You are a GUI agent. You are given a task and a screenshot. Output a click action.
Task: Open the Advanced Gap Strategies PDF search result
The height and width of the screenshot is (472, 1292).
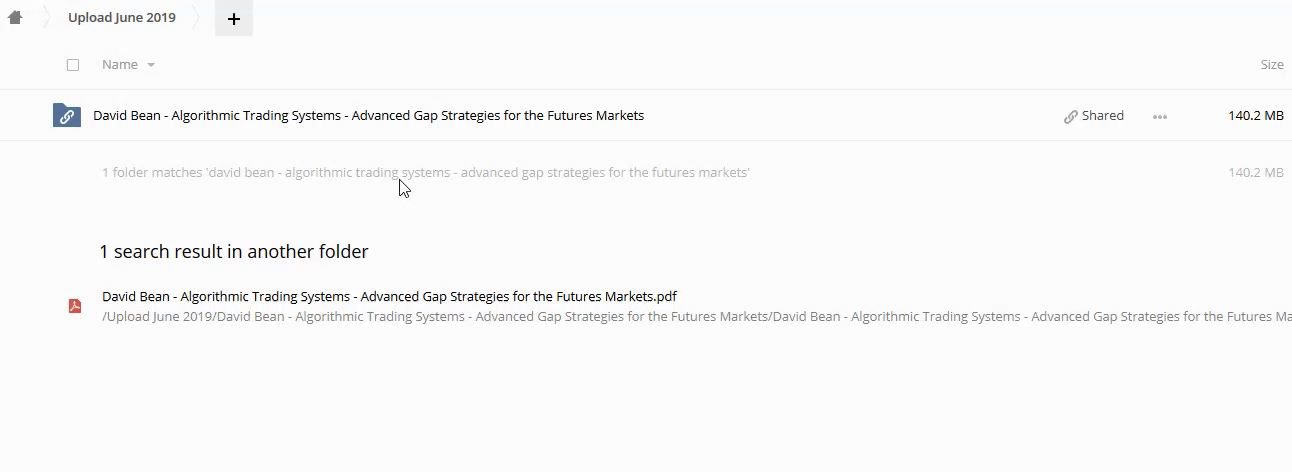(389, 296)
